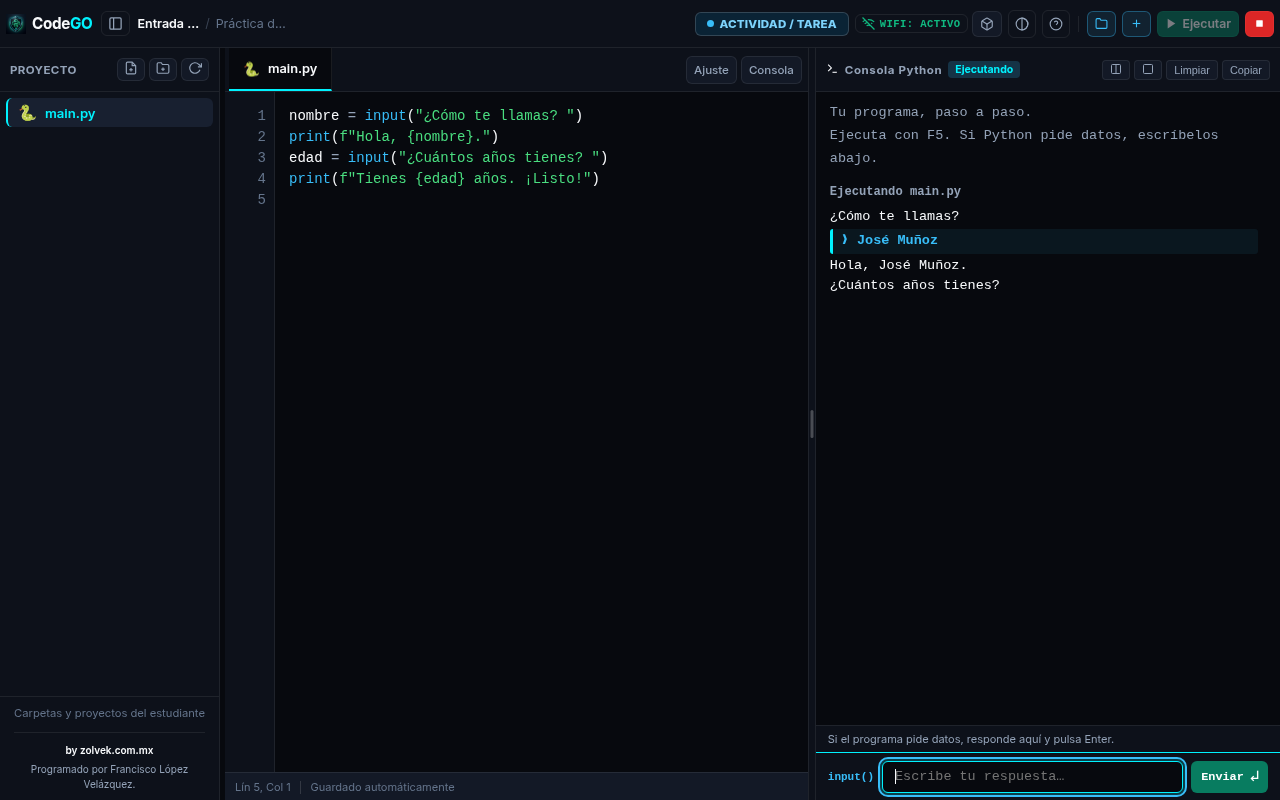This screenshot has width=1280, height=800.
Task: Toggle the contrast theme icon
Action: 1022,23
